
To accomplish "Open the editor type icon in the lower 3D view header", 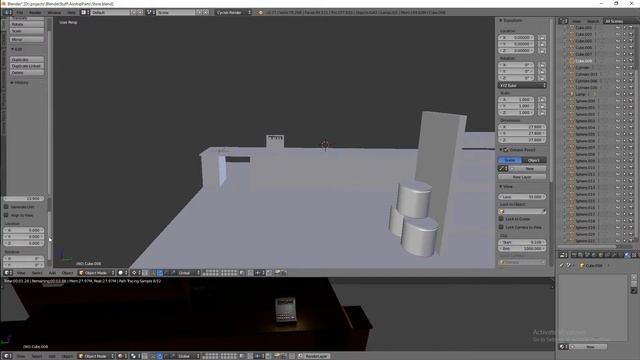I will (8, 356).
